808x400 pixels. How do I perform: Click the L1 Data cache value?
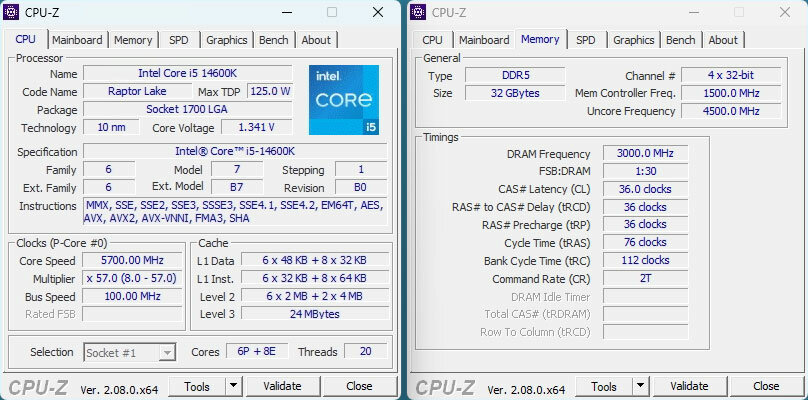(x=315, y=260)
